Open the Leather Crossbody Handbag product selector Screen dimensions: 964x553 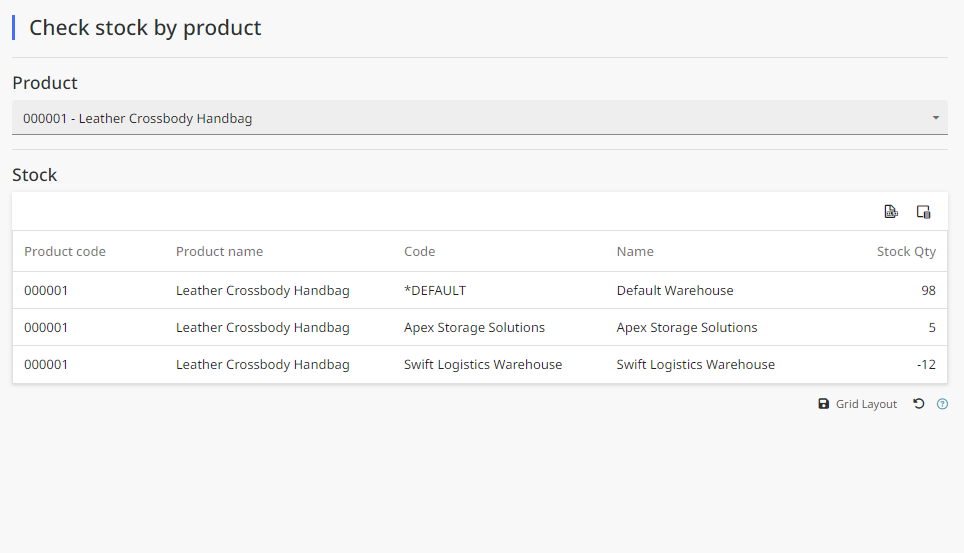[480, 117]
